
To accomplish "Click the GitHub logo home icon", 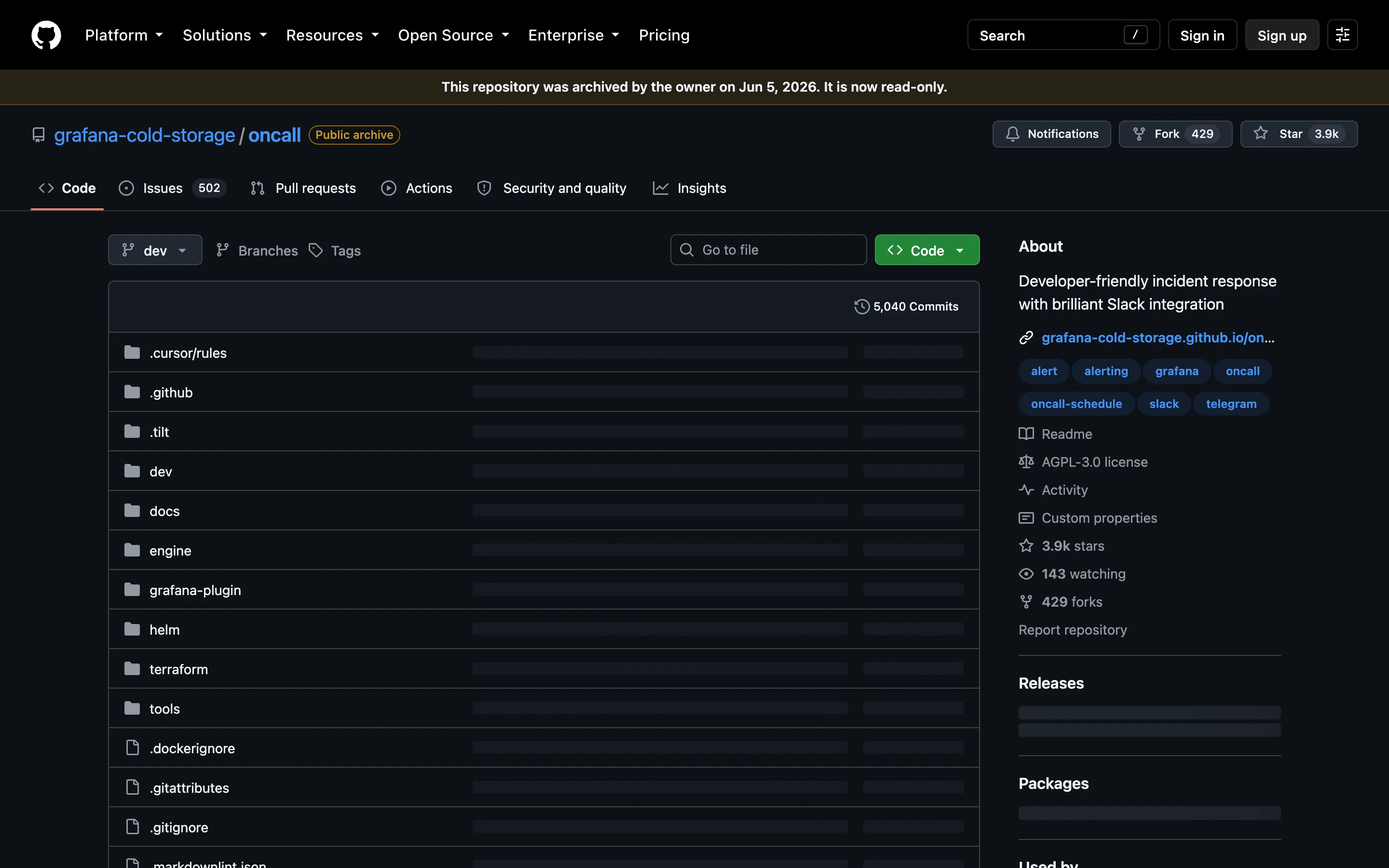I will click(46, 35).
